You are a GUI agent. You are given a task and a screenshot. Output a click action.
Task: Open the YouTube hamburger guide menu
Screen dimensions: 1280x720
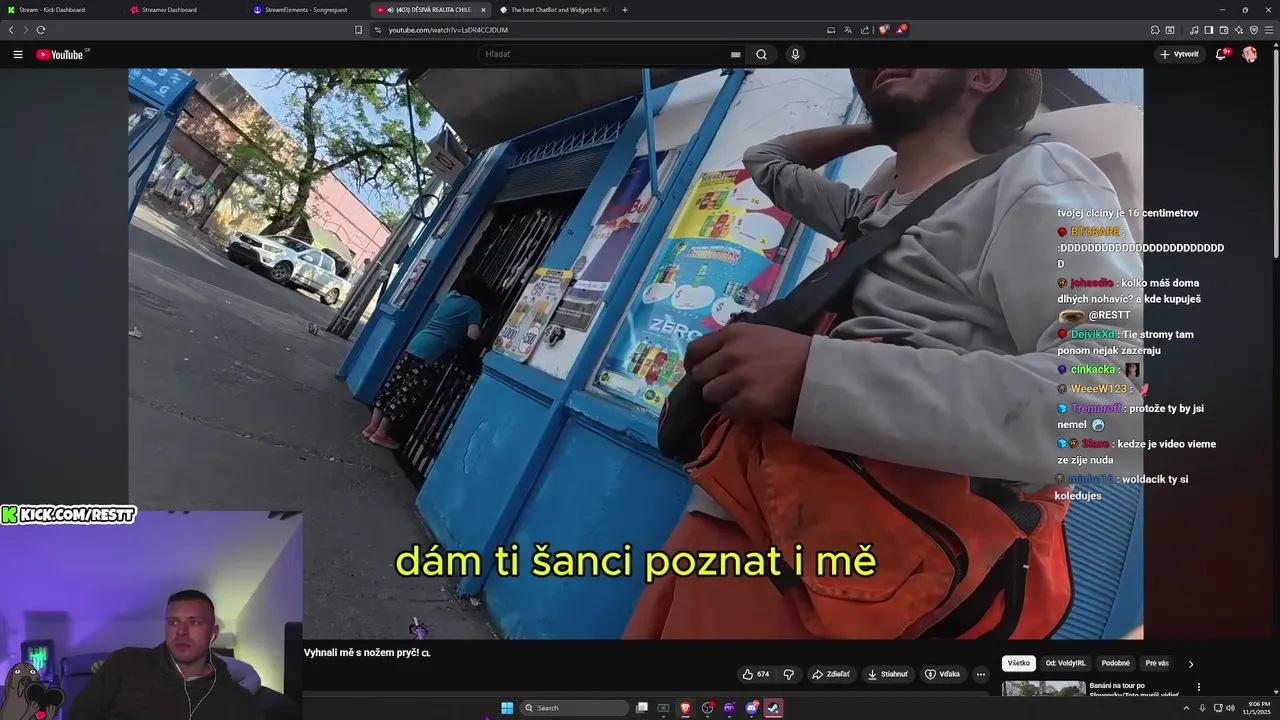pyautogui.click(x=17, y=54)
